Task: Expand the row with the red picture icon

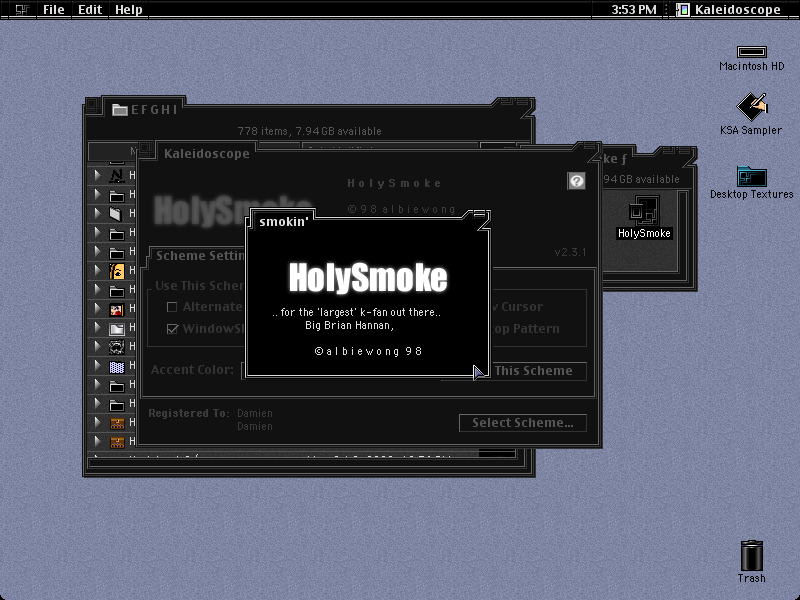Action: [x=97, y=309]
